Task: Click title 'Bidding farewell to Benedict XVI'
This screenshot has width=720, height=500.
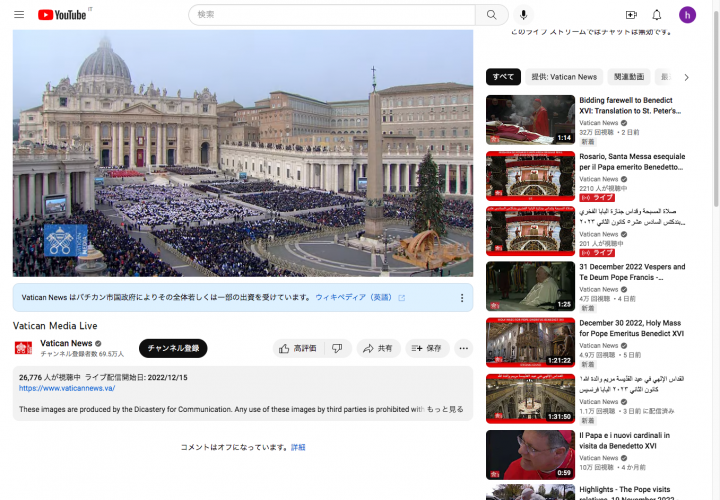Action: click(x=630, y=106)
